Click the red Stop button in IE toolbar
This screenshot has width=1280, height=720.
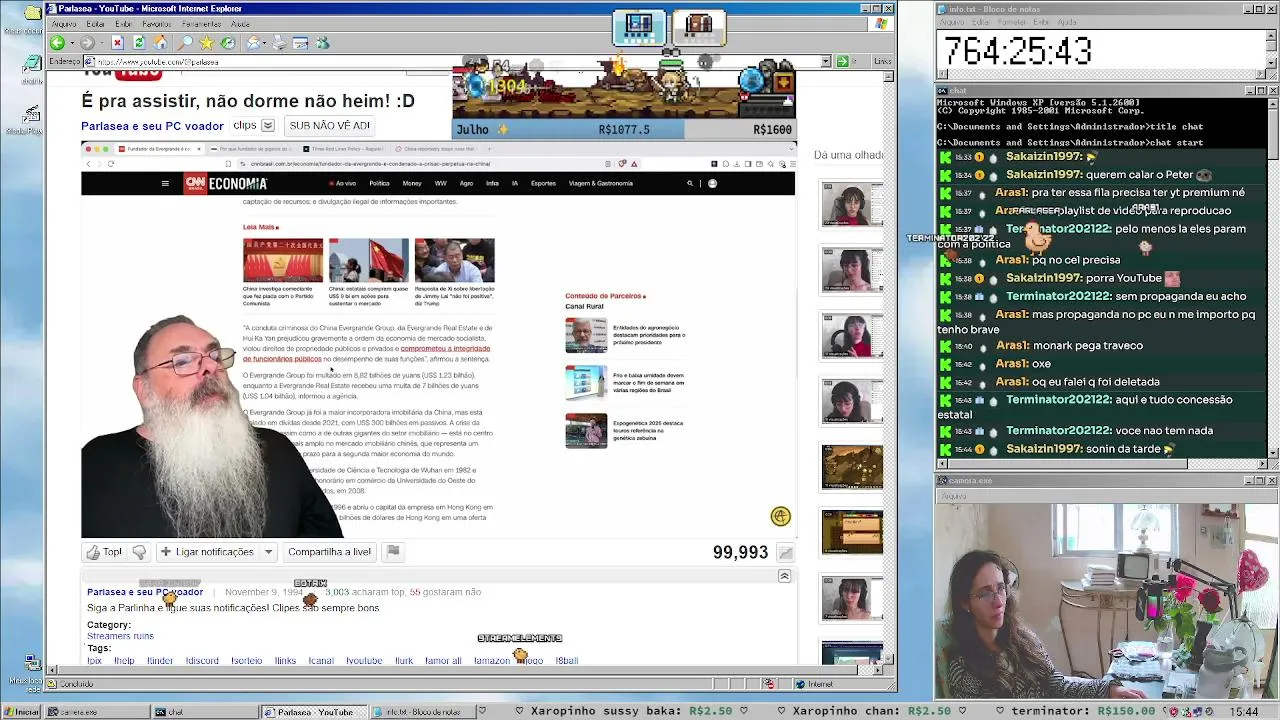(x=117, y=43)
